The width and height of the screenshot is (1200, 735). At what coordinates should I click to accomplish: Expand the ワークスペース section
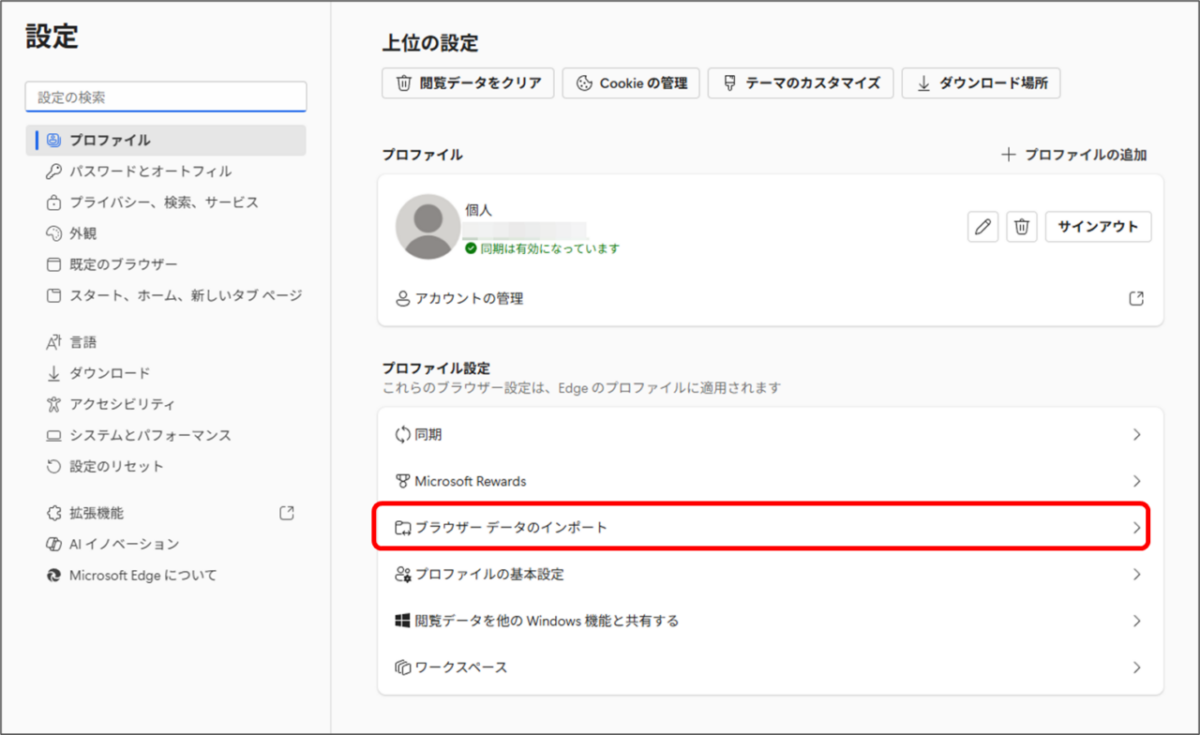pos(1138,666)
